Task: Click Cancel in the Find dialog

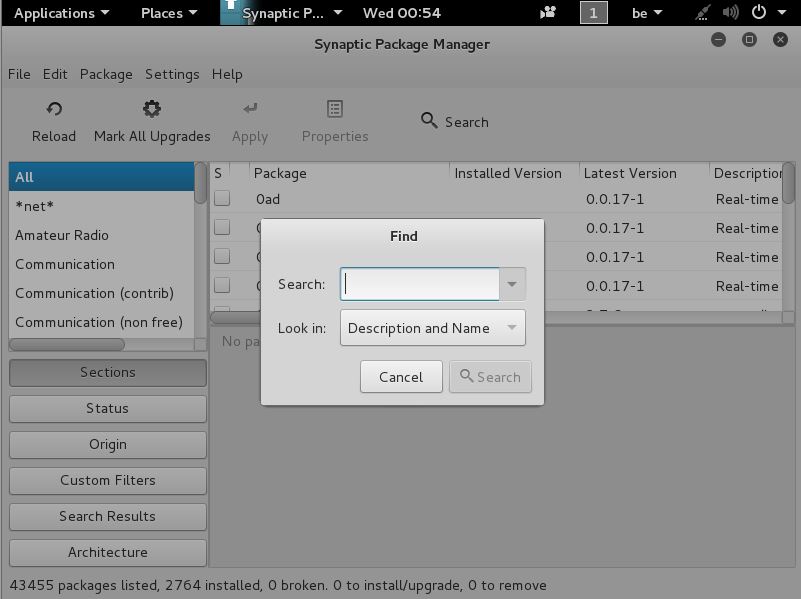Action: coord(401,377)
